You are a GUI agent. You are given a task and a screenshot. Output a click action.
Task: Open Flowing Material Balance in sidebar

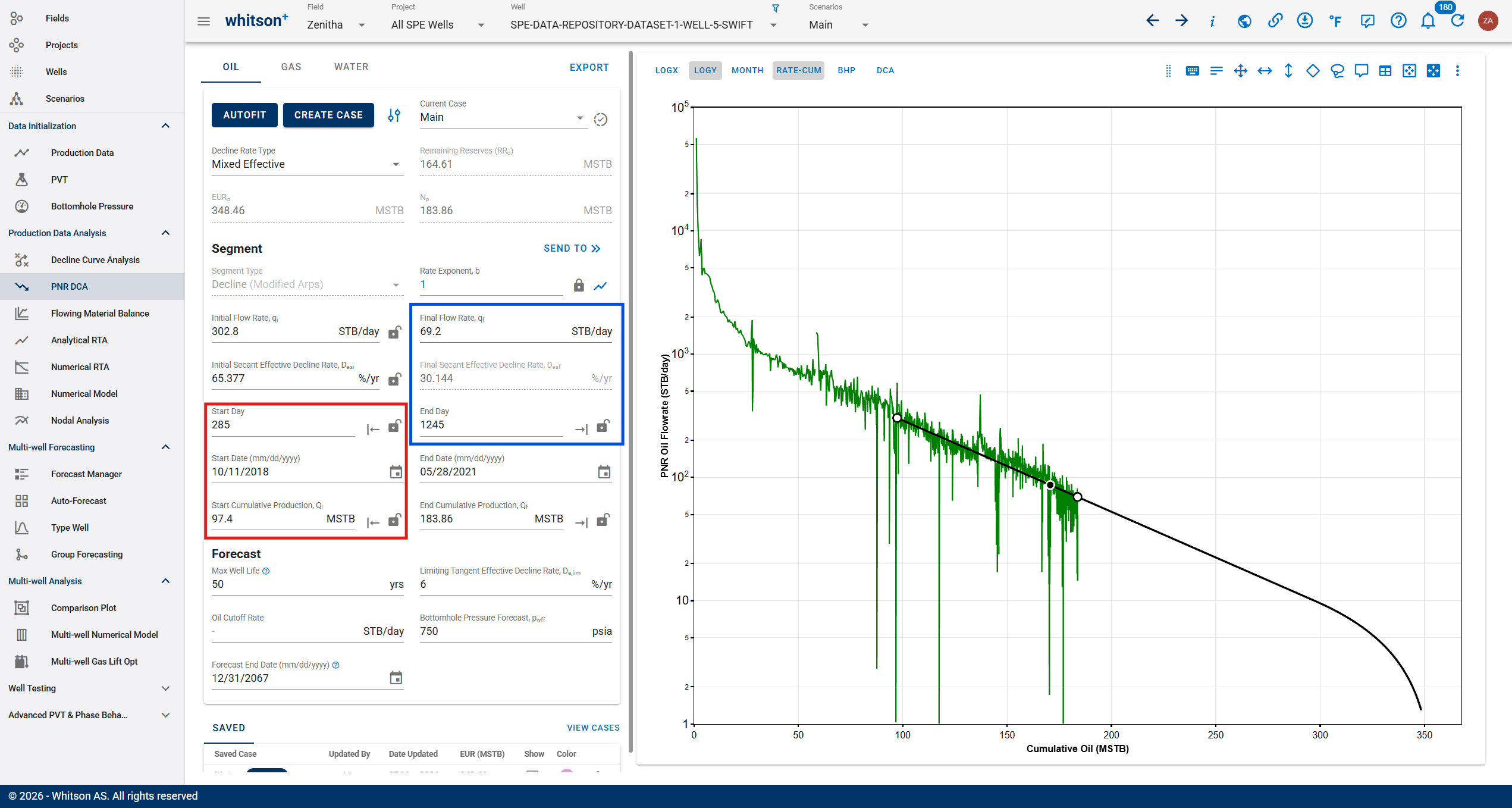click(x=100, y=313)
